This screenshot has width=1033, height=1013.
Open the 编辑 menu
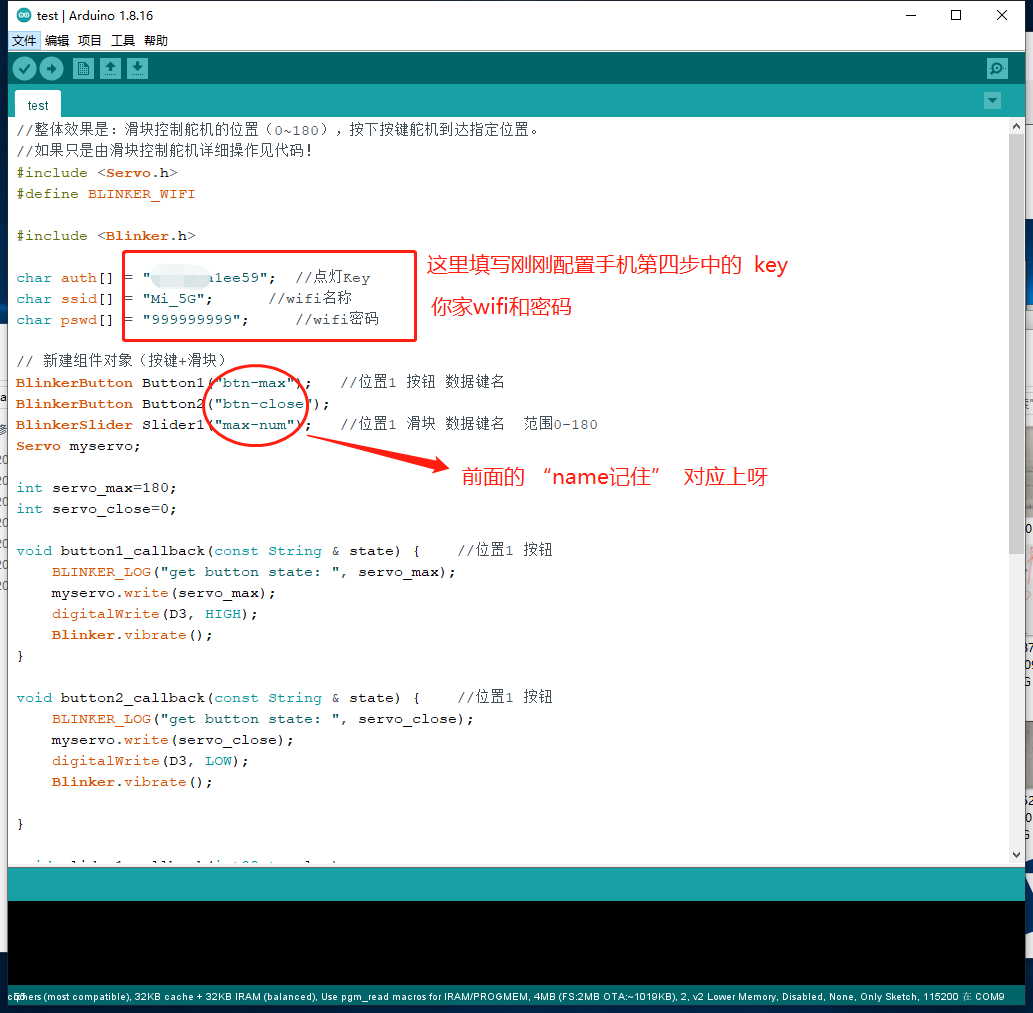coord(57,41)
